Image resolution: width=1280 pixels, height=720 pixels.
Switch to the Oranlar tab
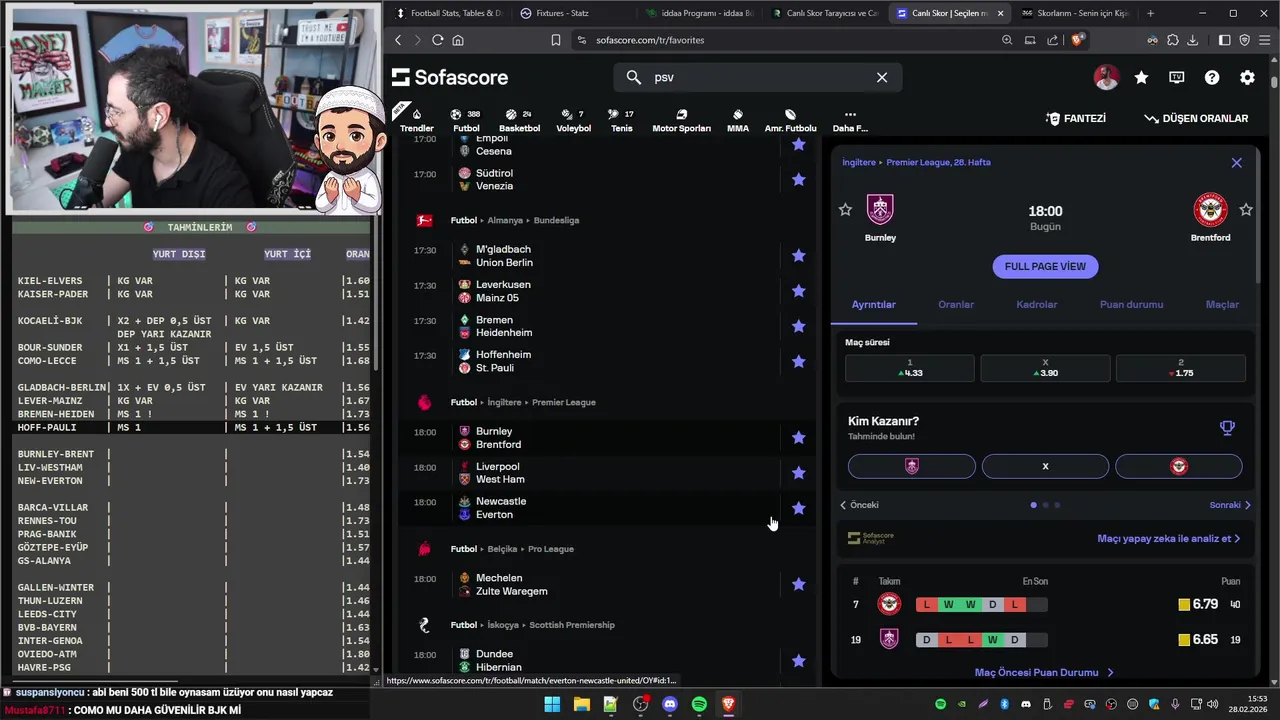pyautogui.click(x=956, y=304)
